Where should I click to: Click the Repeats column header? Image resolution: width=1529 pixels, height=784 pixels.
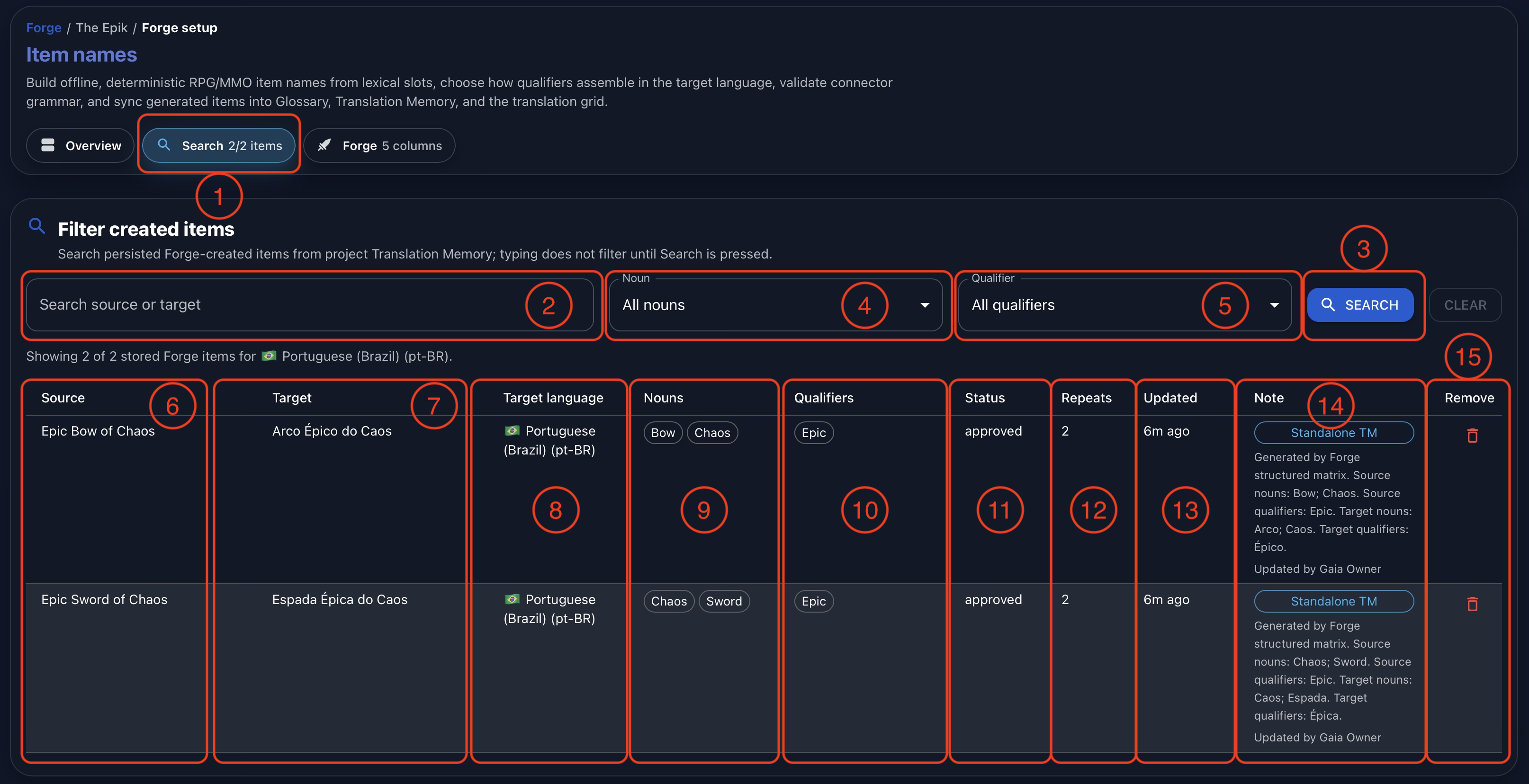pos(1086,398)
